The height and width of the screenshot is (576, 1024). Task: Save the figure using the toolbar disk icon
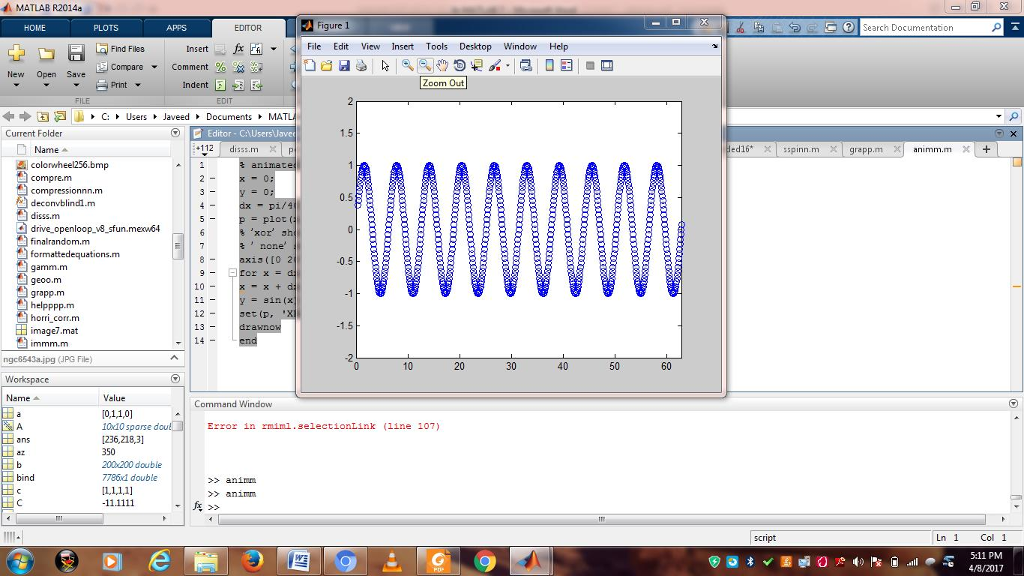345,66
